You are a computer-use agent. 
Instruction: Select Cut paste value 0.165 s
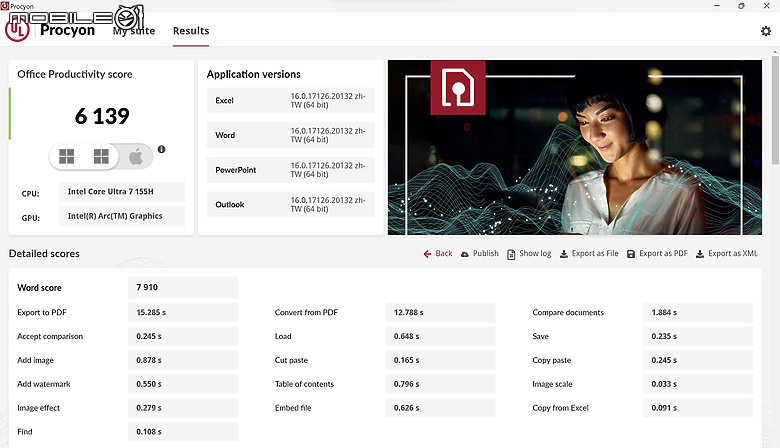(x=441, y=360)
